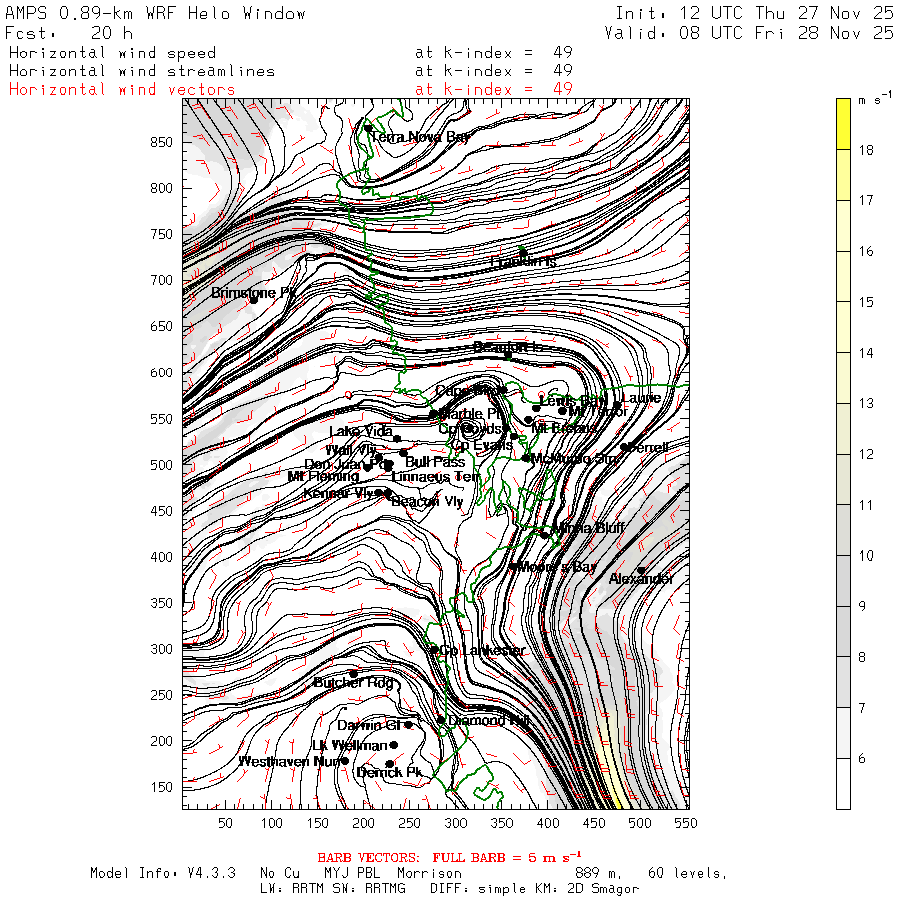The image size is (900, 900).
Task: Click the 'Laurie' map label
Action: 642,397
